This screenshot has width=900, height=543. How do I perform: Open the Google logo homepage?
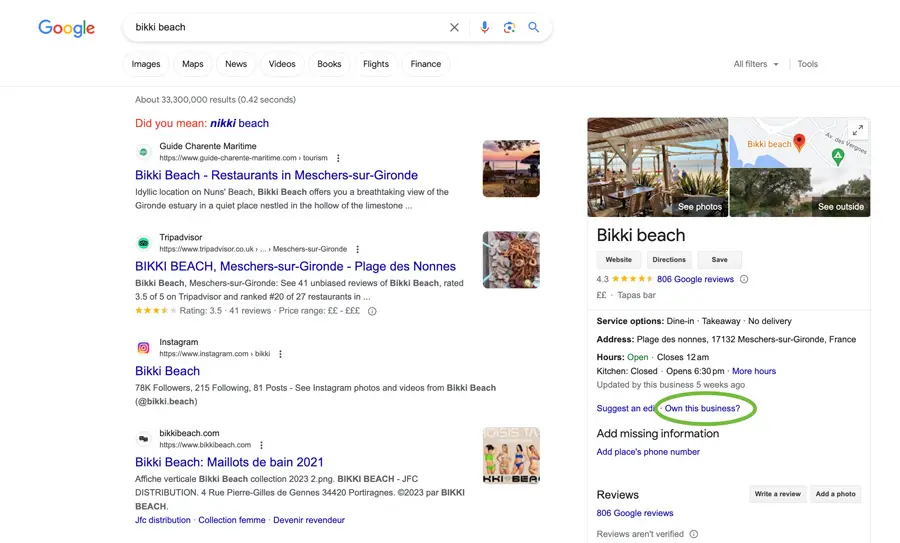click(x=67, y=28)
